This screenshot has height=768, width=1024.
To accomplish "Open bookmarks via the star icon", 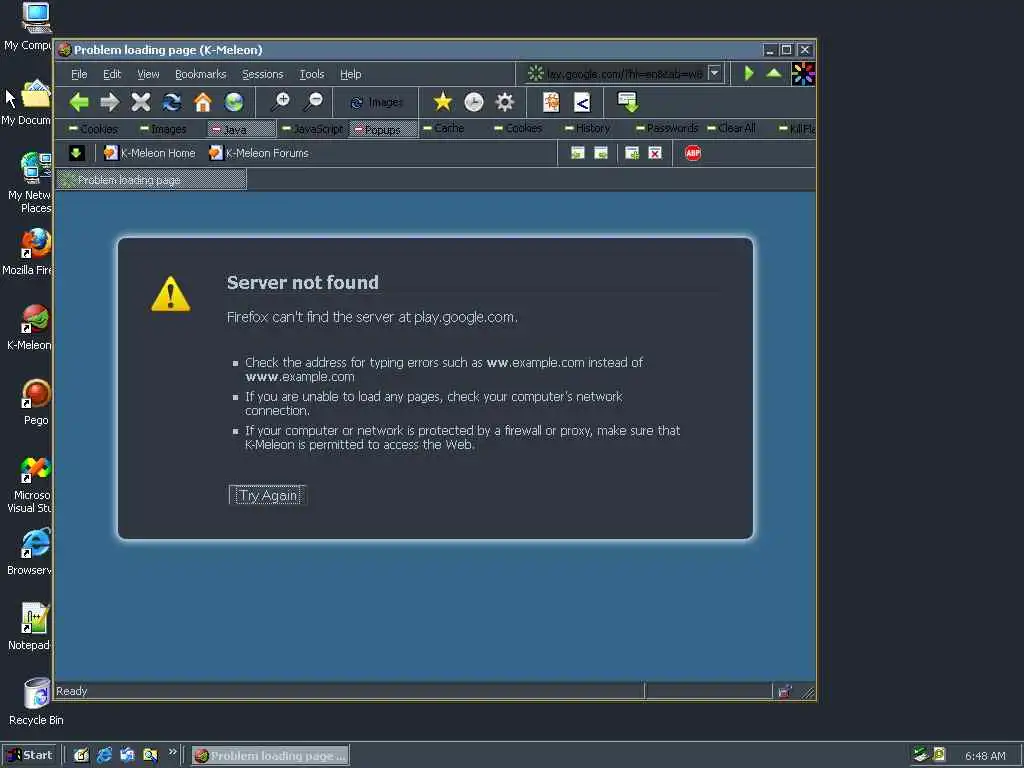I will click(x=443, y=102).
